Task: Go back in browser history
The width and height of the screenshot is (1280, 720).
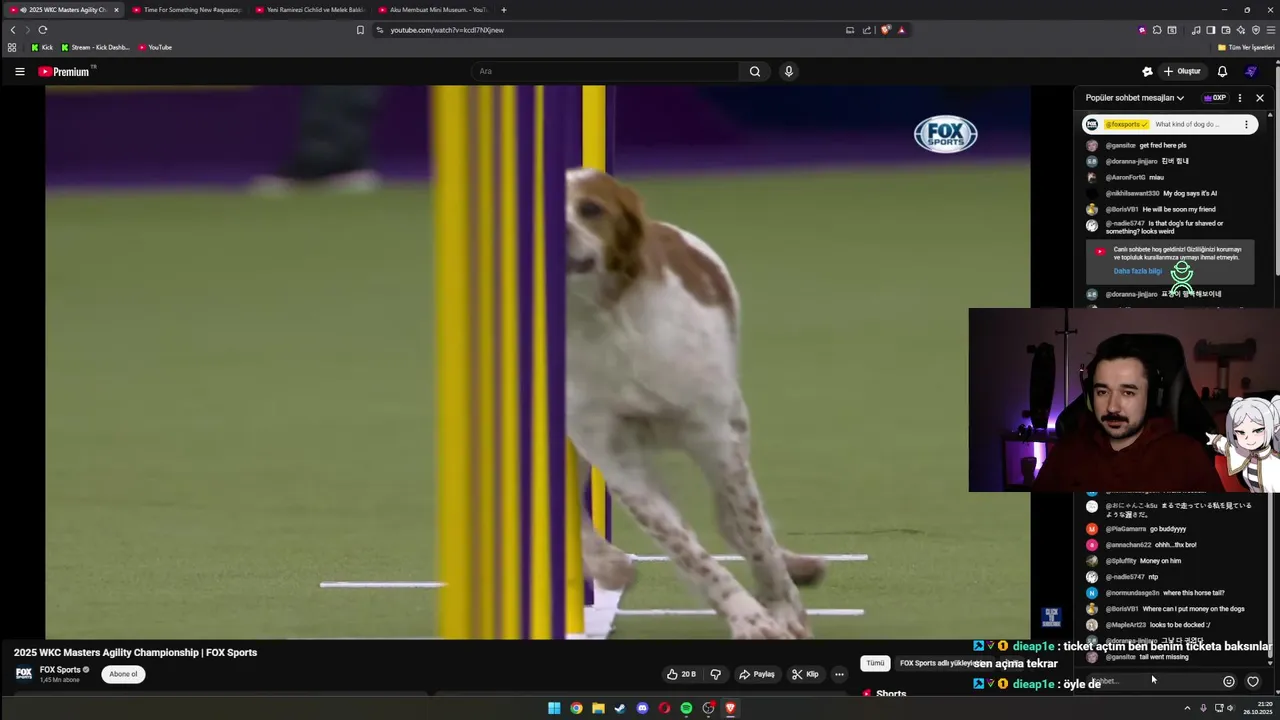Action: pyautogui.click(x=13, y=30)
